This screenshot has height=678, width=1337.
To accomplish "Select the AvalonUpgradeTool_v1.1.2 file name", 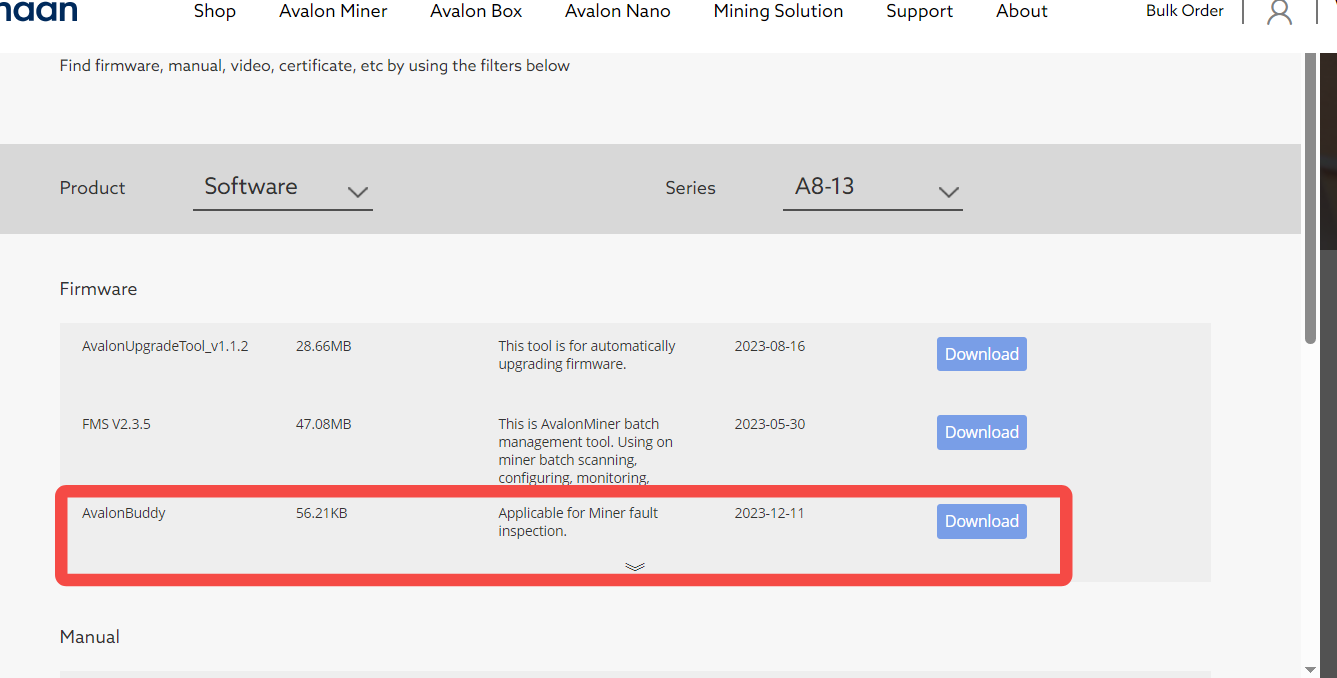I will [165, 346].
